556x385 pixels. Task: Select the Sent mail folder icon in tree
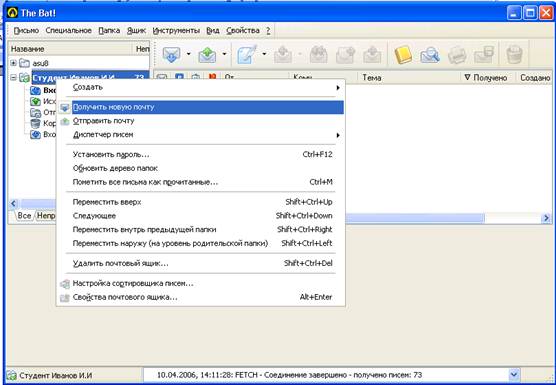pos(35,113)
